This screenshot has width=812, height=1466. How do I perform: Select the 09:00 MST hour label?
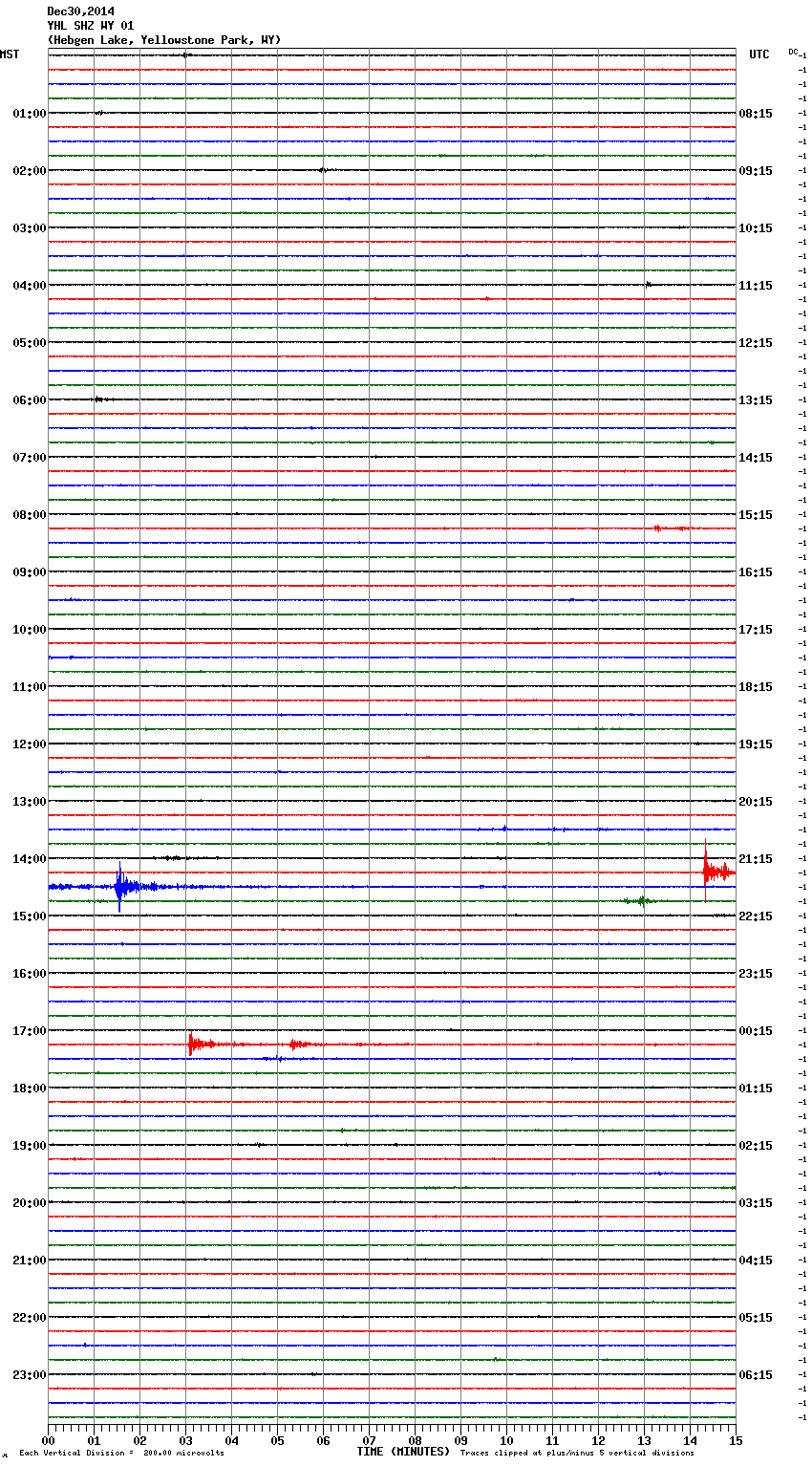30,572
